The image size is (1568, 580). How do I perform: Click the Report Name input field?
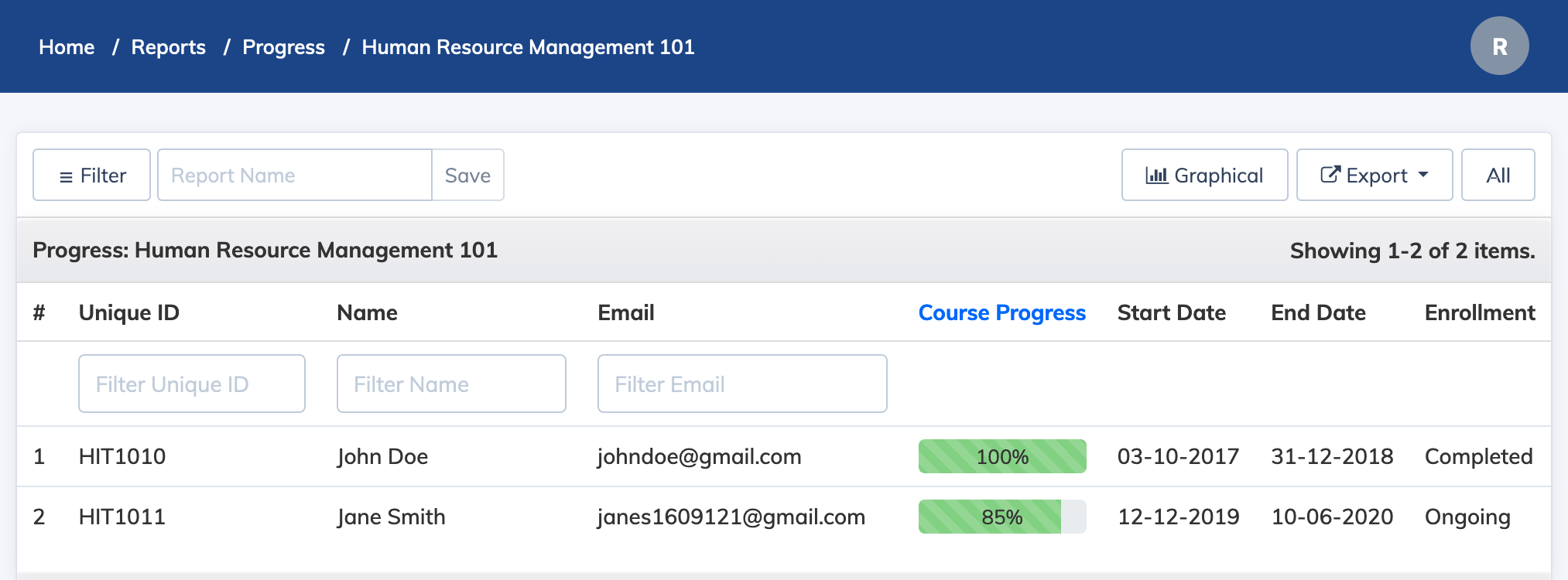point(294,175)
